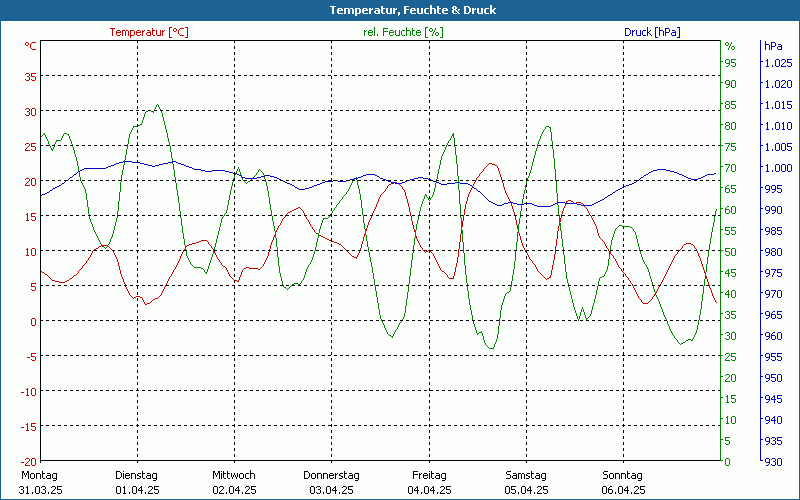
Task: Select the blue 'Druck [hPa]' legend label
Action: (x=652, y=32)
